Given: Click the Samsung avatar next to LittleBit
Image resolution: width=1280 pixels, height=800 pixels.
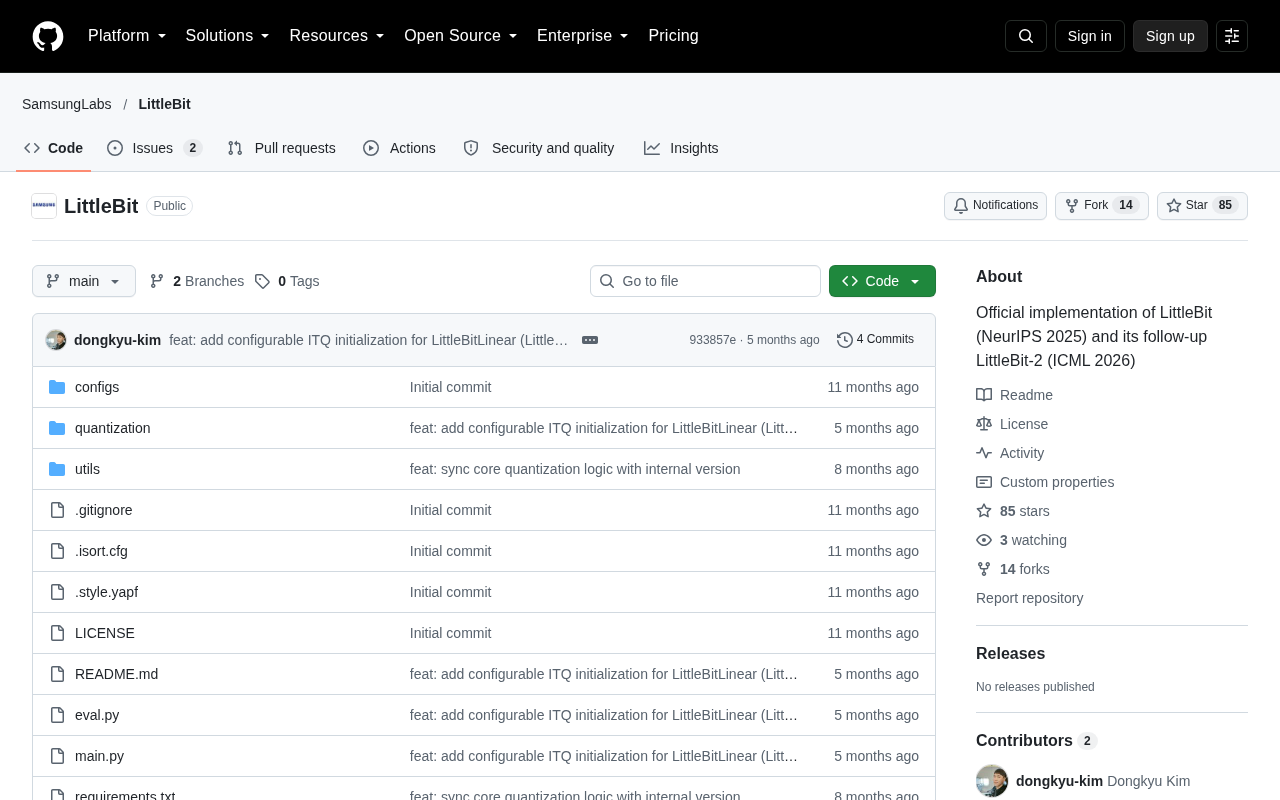Looking at the screenshot, I should point(44,206).
